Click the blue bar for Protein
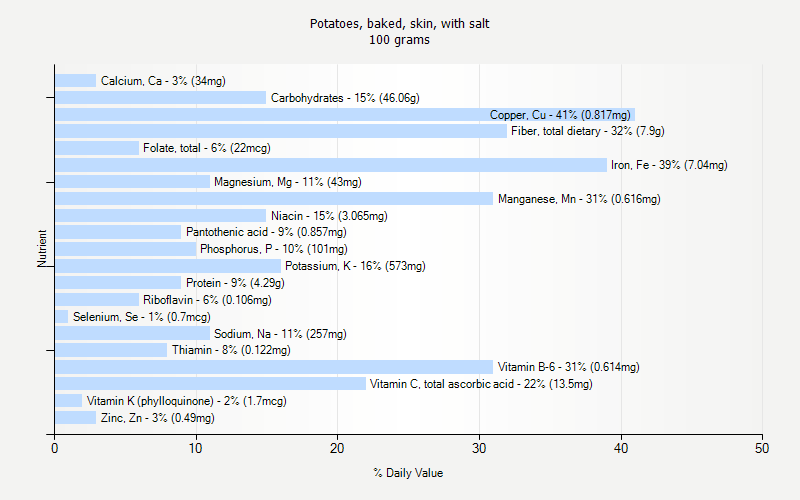Image resolution: width=800 pixels, height=500 pixels. (118, 283)
